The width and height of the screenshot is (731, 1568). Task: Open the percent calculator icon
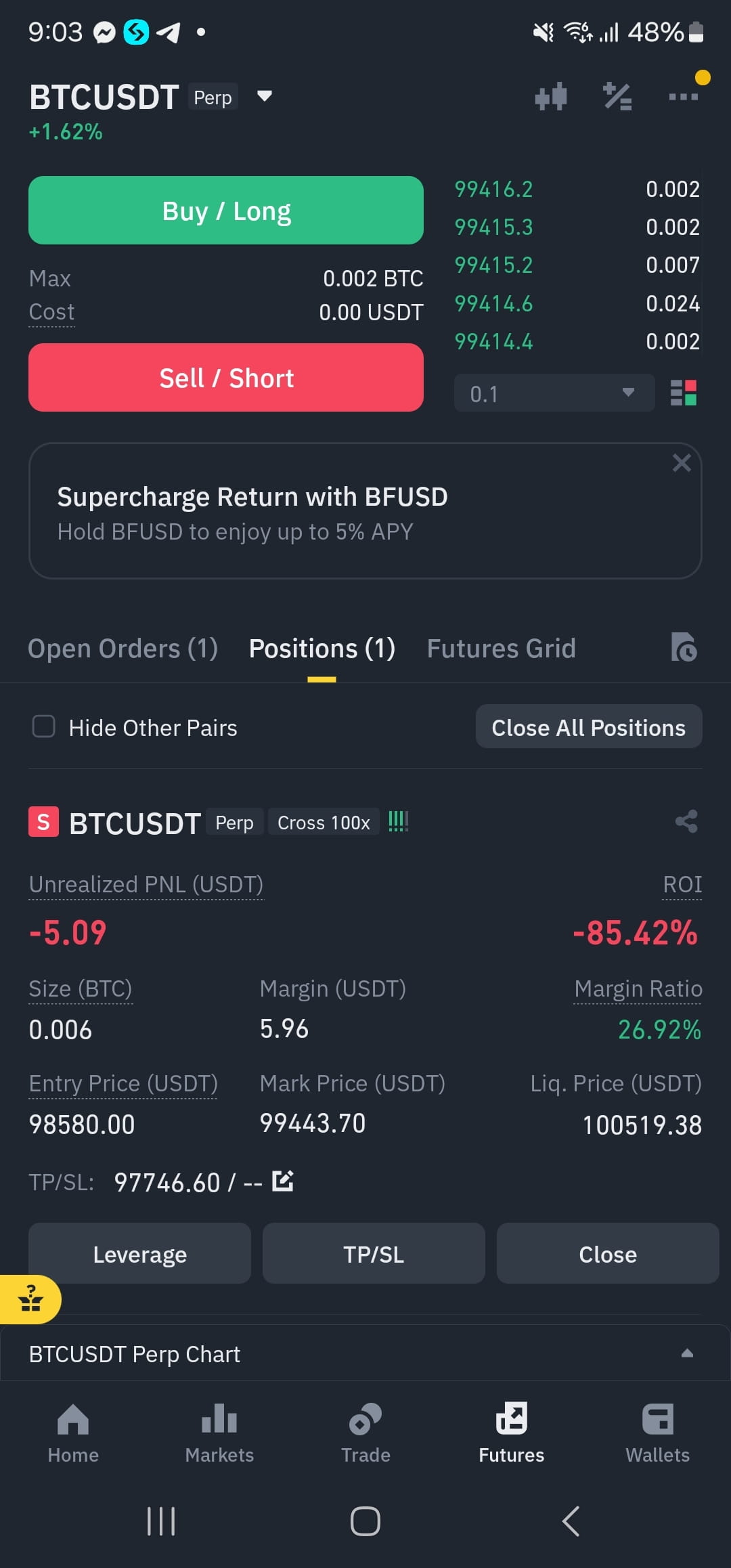[x=617, y=97]
